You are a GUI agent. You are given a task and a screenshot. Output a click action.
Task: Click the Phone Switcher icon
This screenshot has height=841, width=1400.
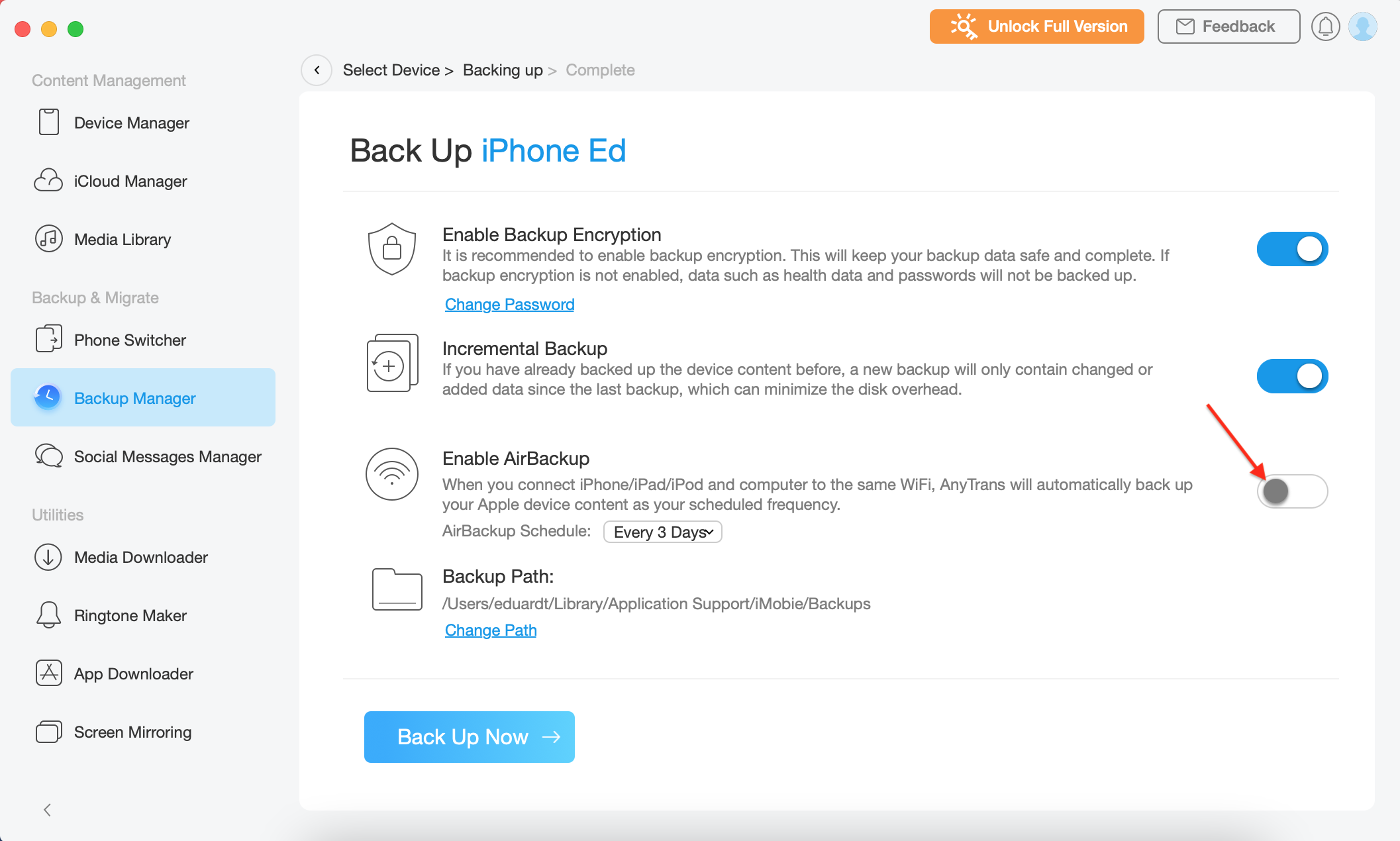[x=48, y=339]
